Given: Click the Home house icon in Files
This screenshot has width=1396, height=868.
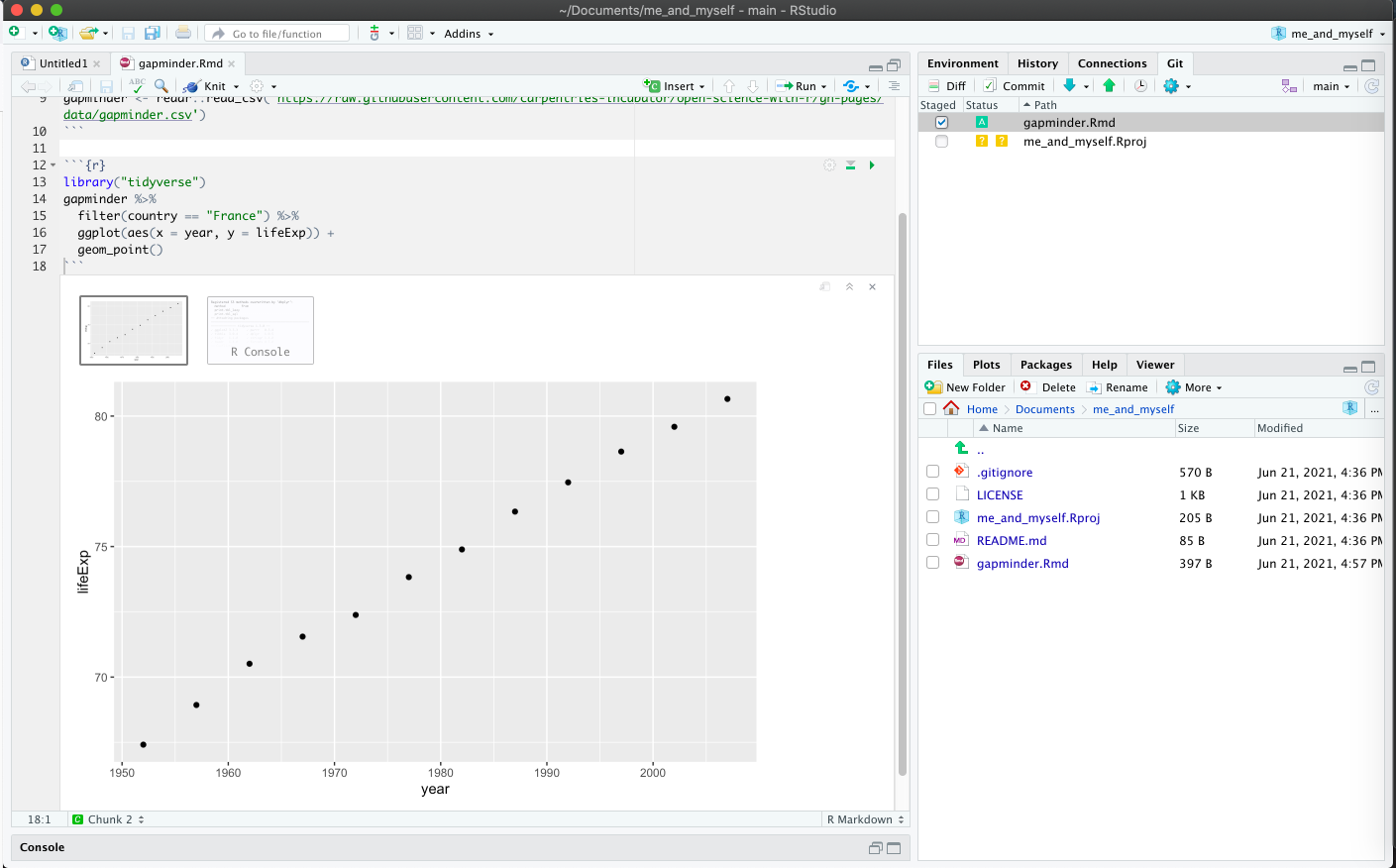Looking at the screenshot, I should pyautogui.click(x=951, y=408).
